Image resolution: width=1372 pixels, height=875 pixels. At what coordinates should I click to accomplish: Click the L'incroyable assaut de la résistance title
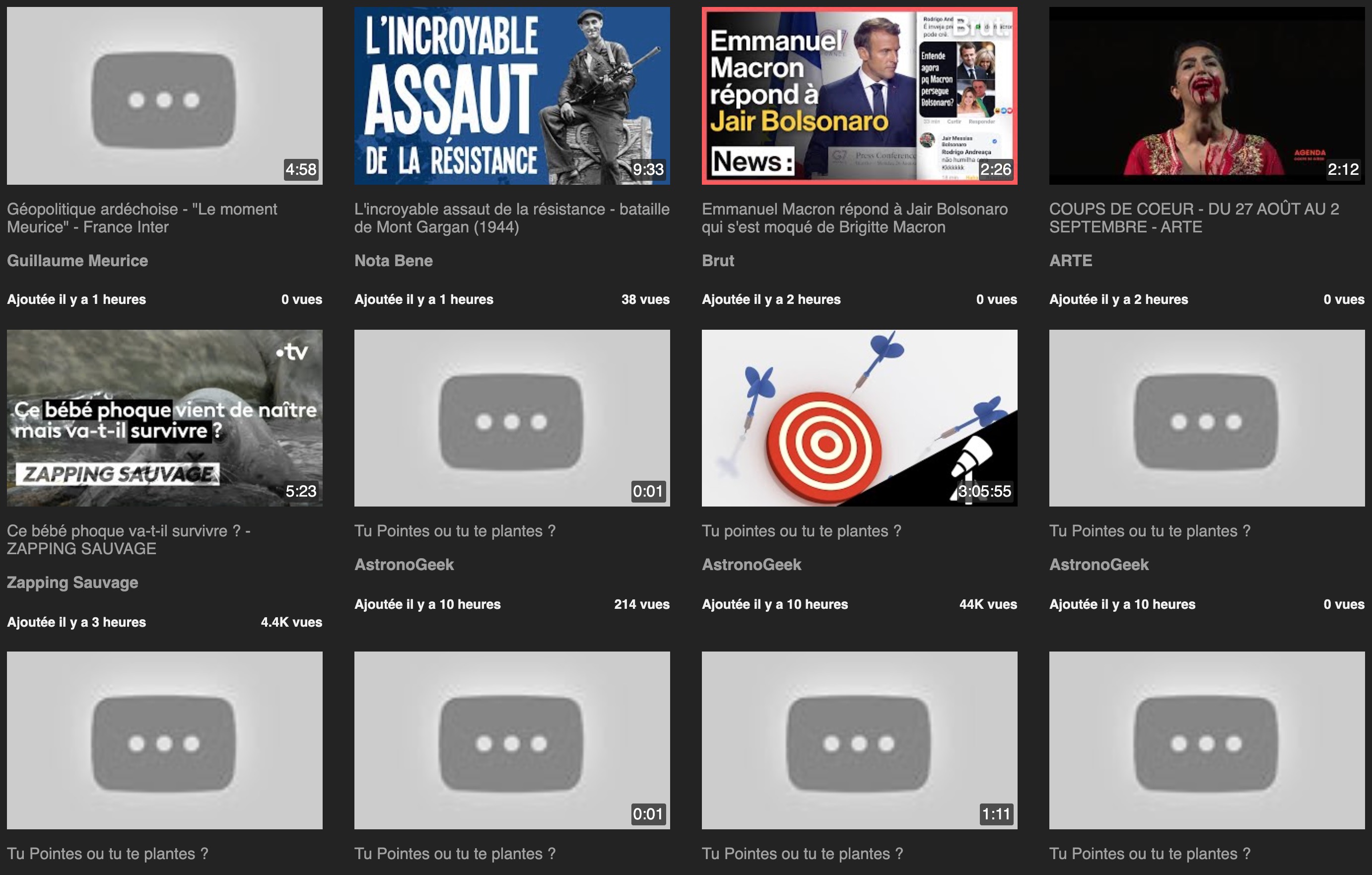point(512,218)
